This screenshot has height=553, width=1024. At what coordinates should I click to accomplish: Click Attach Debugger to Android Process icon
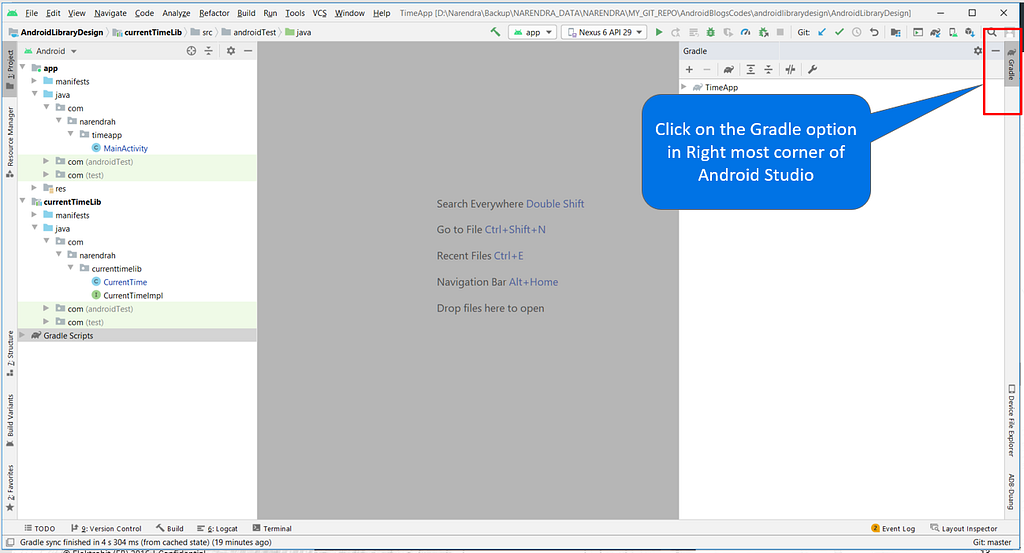click(x=763, y=32)
